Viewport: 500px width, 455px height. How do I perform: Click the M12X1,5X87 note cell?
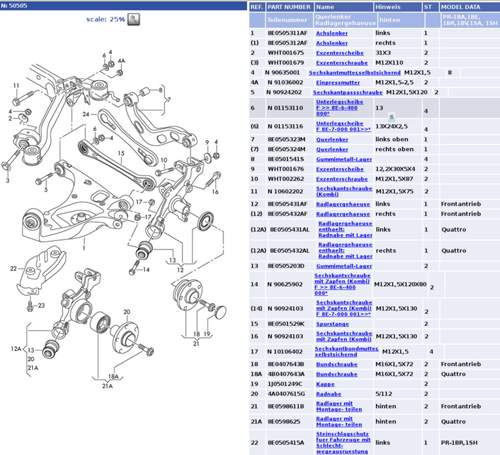[394, 179]
